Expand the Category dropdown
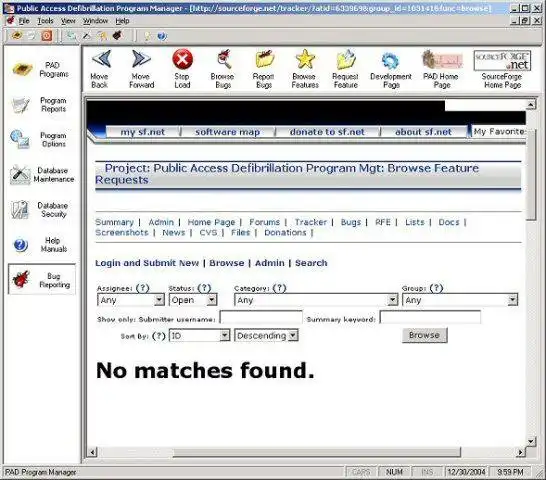Image resolution: width=546 pixels, height=480 pixels. click(392, 300)
